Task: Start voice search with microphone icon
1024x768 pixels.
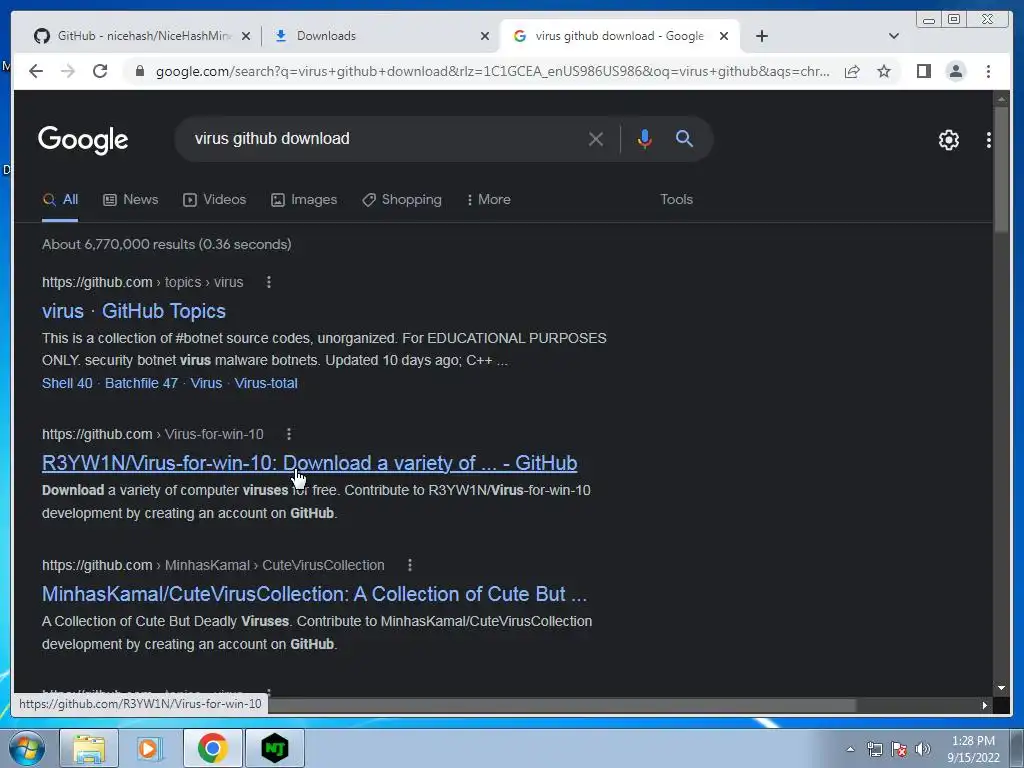Action: pos(645,139)
